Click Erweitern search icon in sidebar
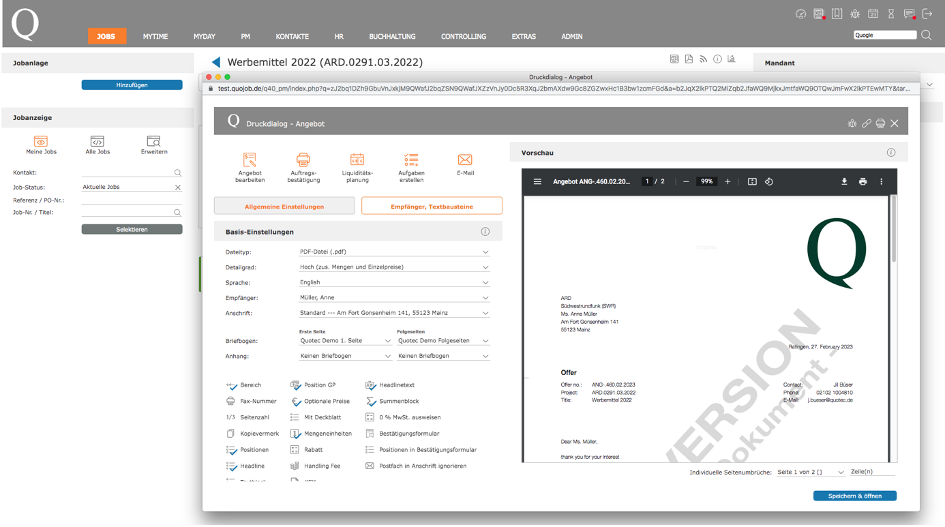945x527 pixels. coord(154,141)
